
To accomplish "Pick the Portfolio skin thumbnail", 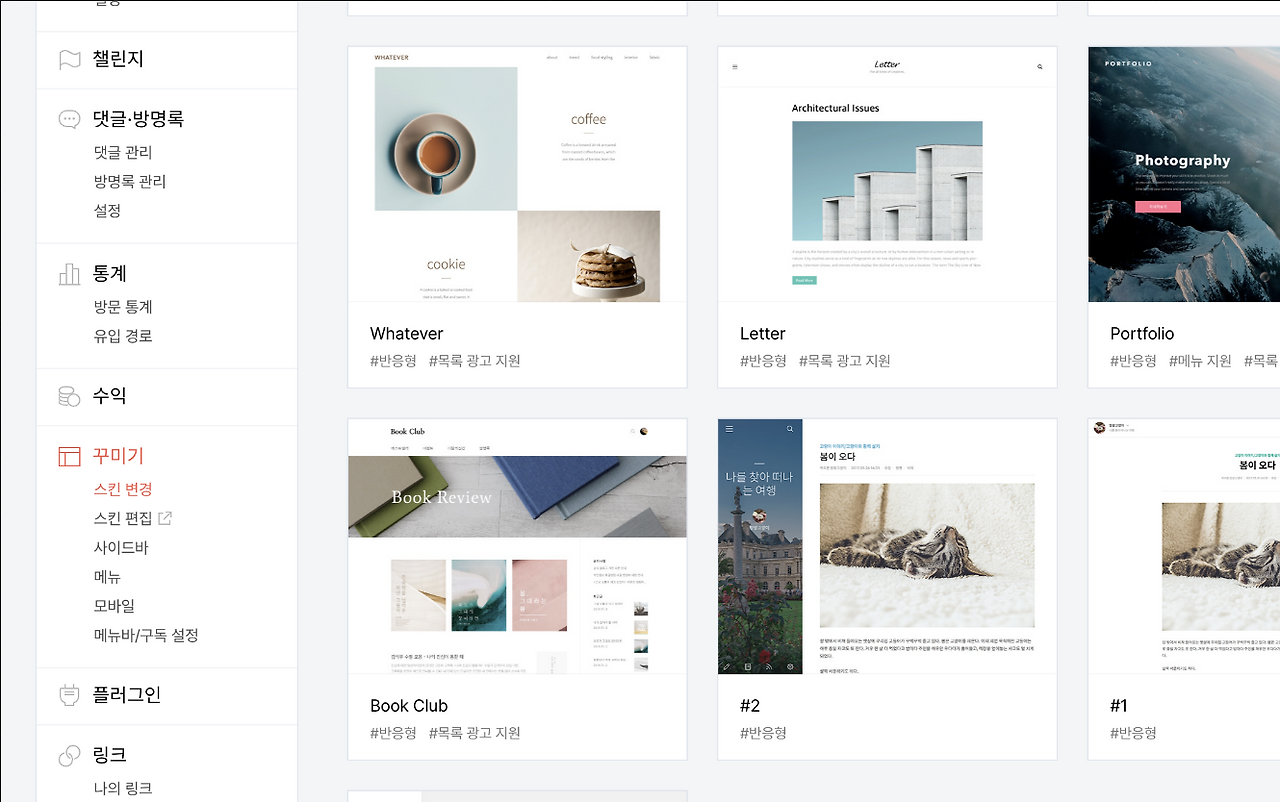I will [1184, 174].
